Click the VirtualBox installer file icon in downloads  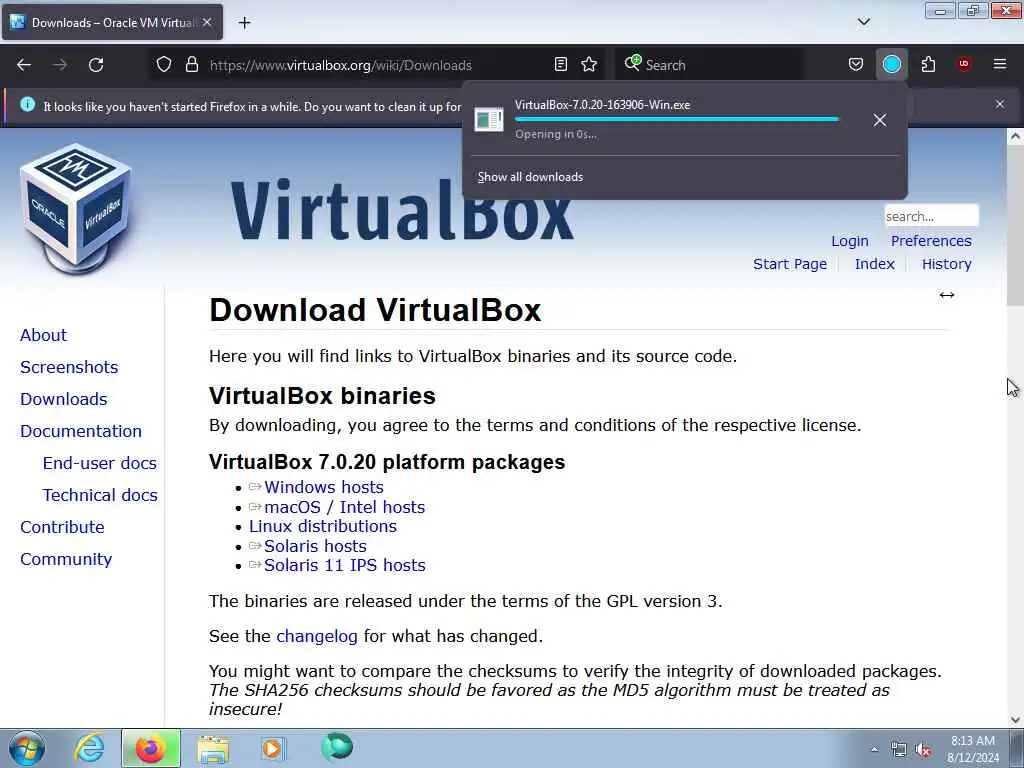coord(488,120)
